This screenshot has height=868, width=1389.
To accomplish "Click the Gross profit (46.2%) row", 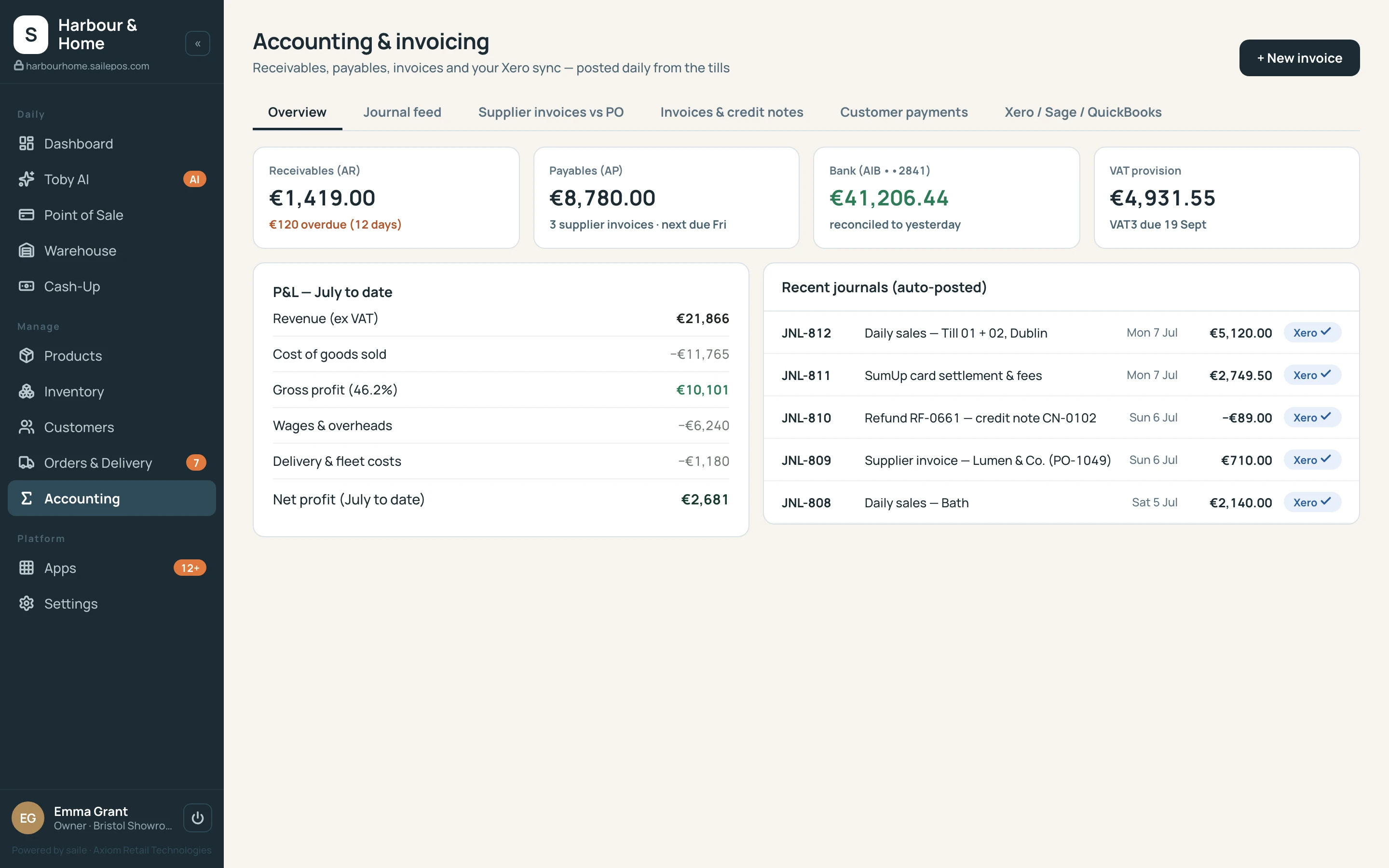I will click(x=501, y=390).
